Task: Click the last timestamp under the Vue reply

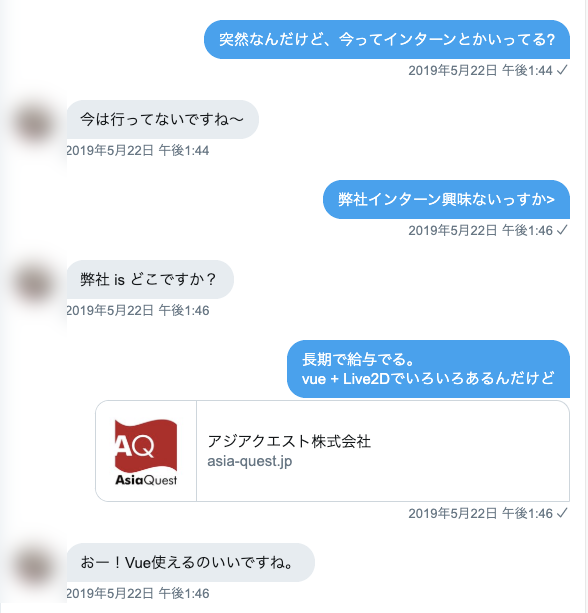Action: [x=138, y=594]
